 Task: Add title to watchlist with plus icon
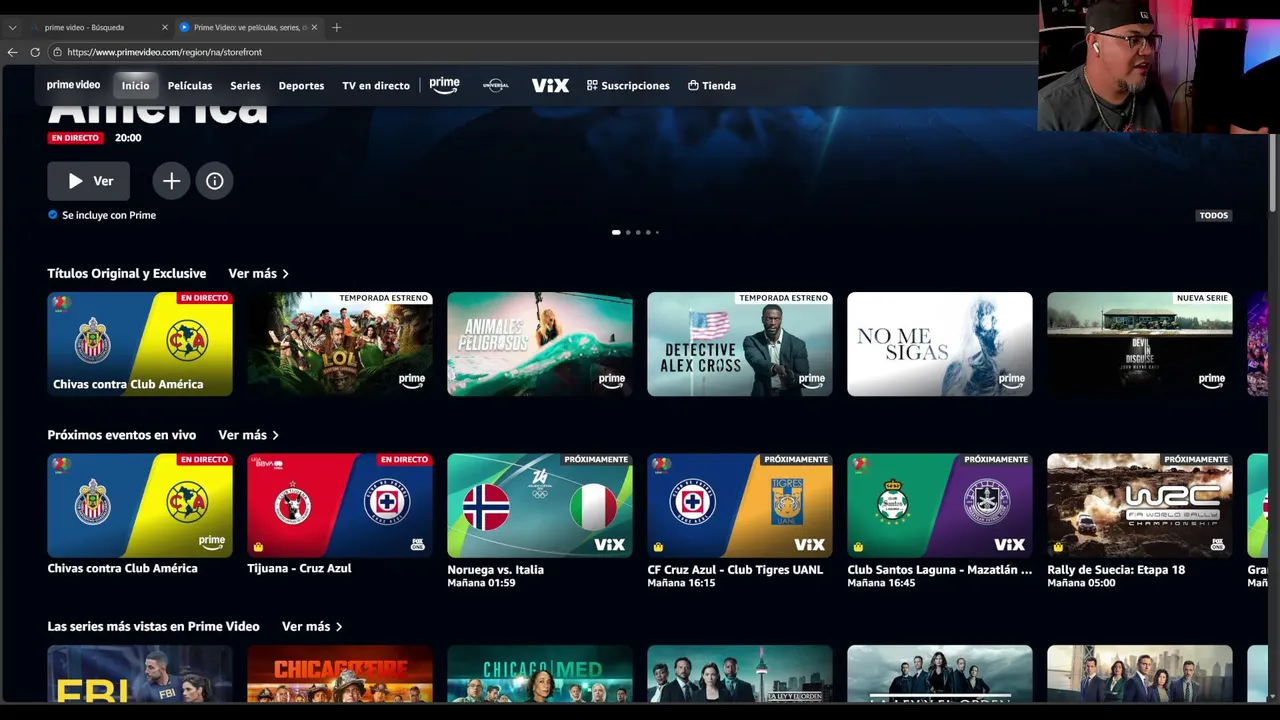pos(171,181)
